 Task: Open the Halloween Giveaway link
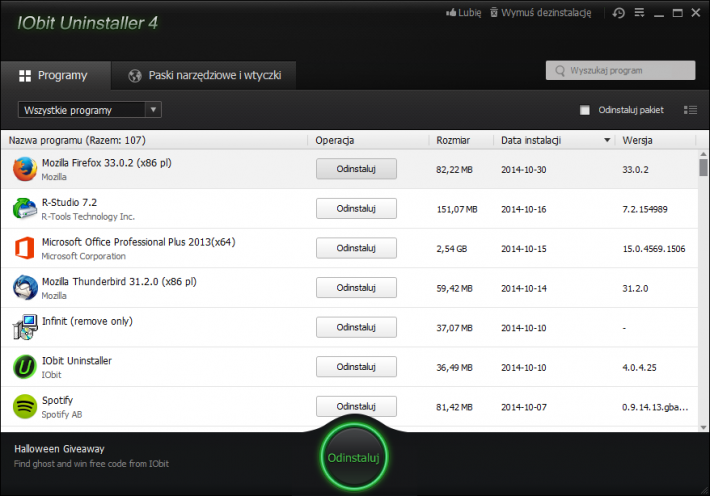point(59,449)
